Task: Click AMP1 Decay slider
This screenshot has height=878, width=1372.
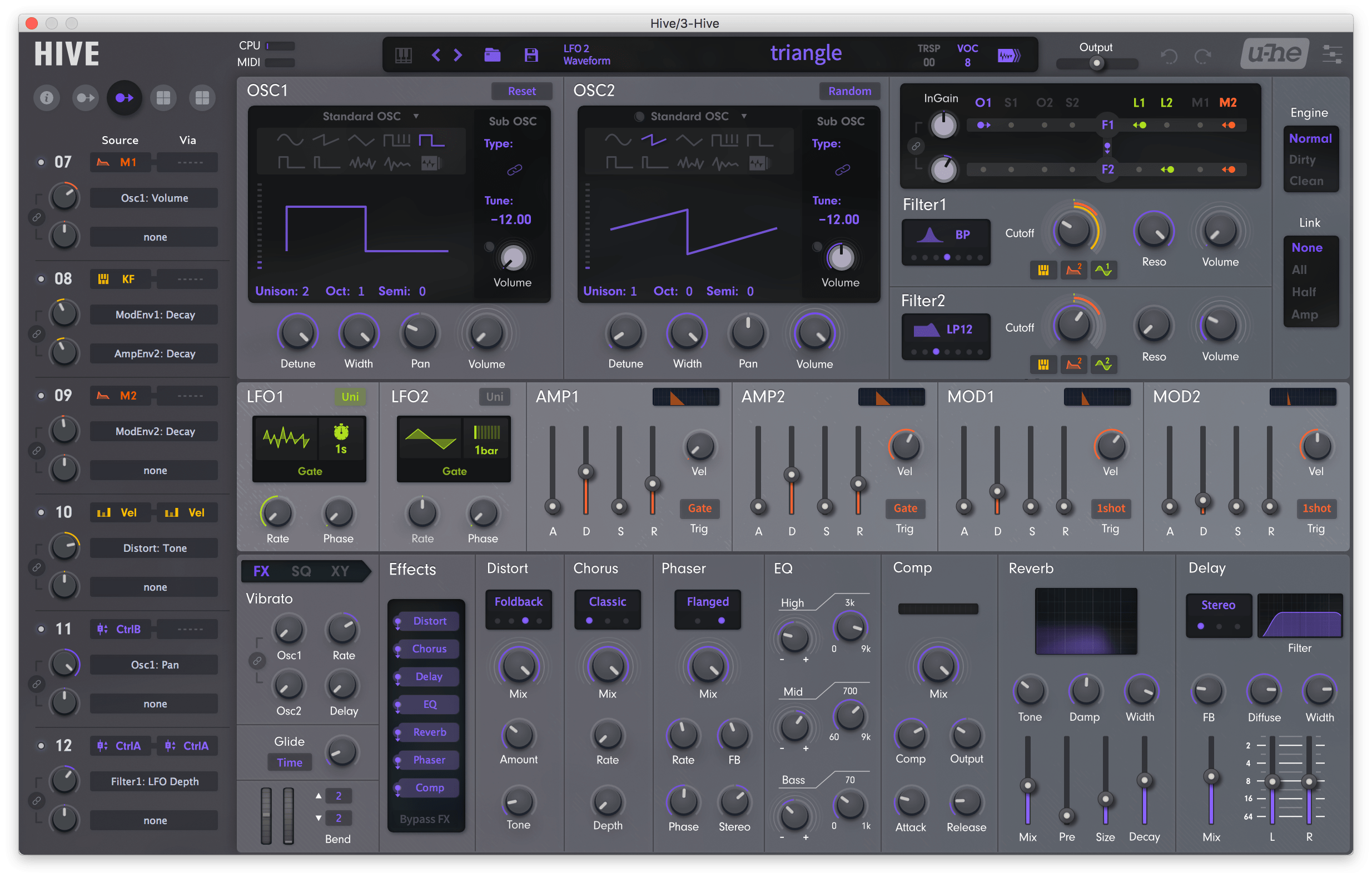Action: [585, 471]
